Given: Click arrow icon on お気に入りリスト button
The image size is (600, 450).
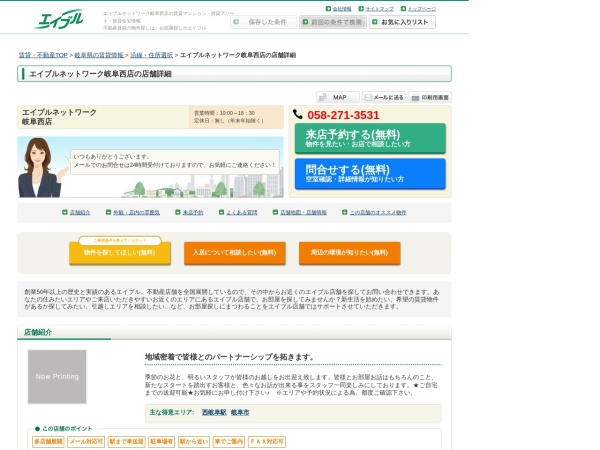Looking at the screenshot, I should (375, 22).
